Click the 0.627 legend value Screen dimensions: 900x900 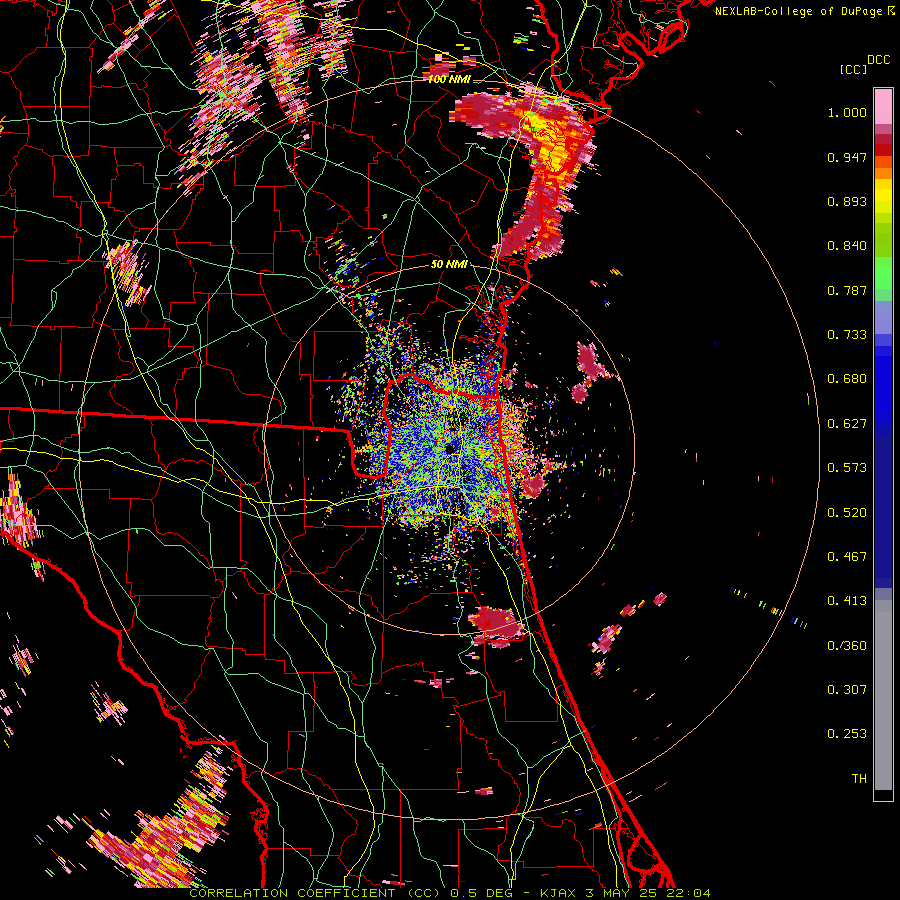click(847, 424)
